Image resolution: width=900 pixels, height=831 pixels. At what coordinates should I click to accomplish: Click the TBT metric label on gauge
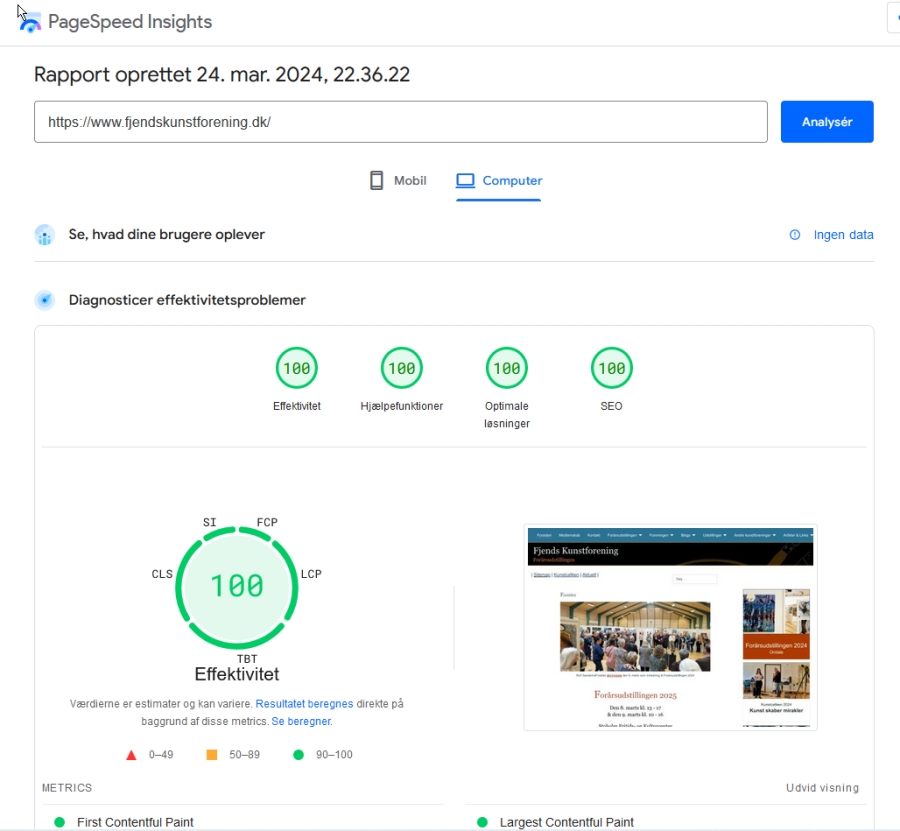247,659
